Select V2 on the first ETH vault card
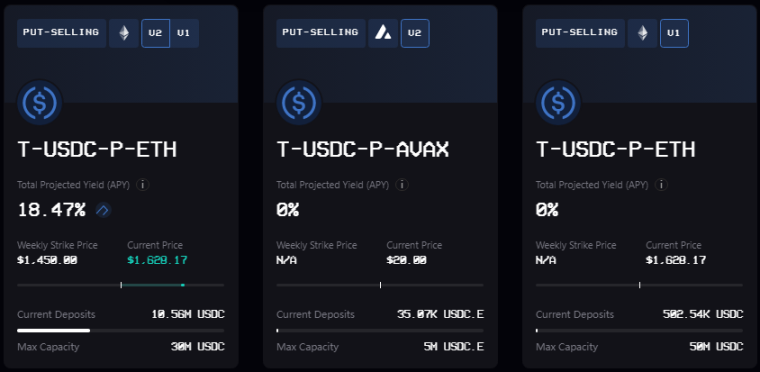Viewport: 760px width, 372px height. tap(156, 33)
